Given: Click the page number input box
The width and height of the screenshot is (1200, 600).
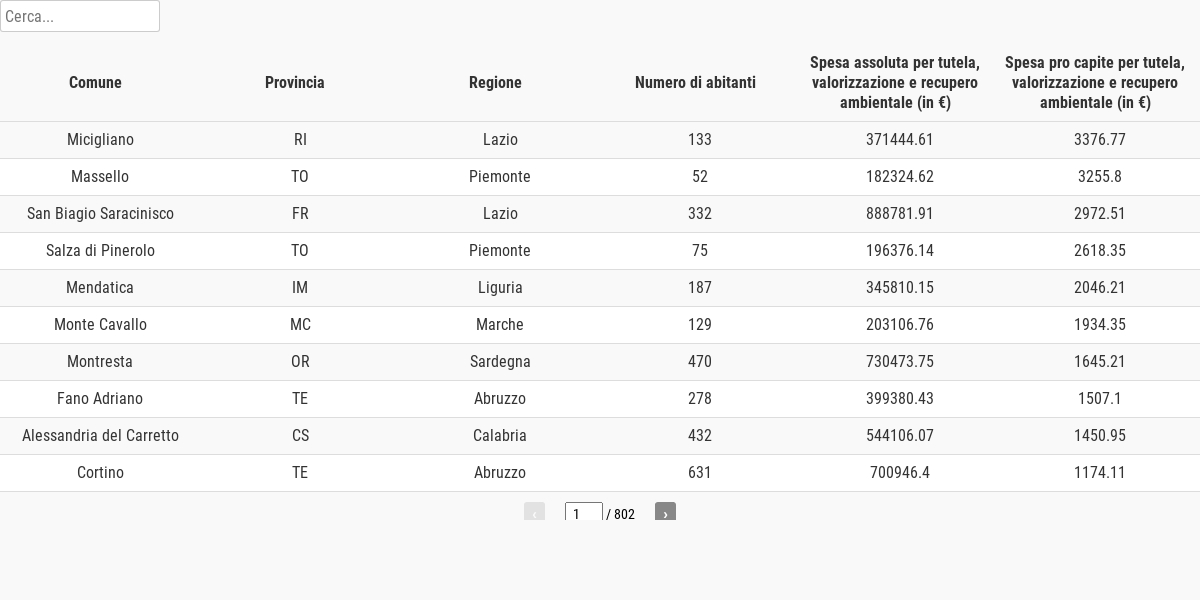Looking at the screenshot, I should 584,512.
